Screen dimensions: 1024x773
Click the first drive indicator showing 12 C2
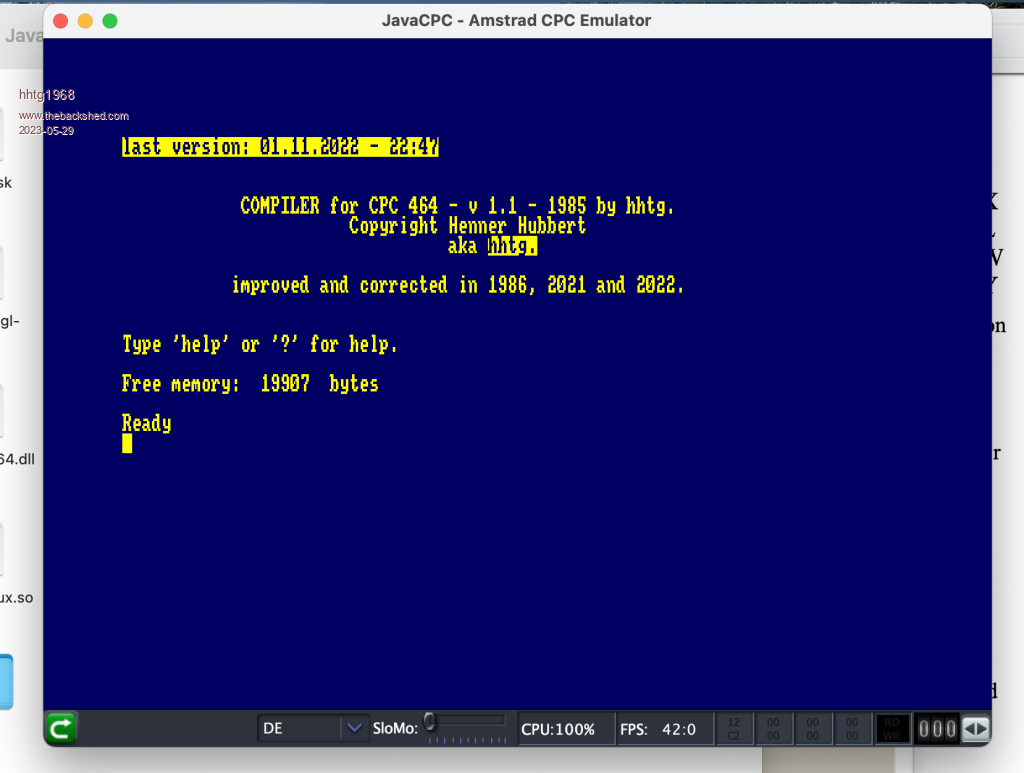click(733, 729)
